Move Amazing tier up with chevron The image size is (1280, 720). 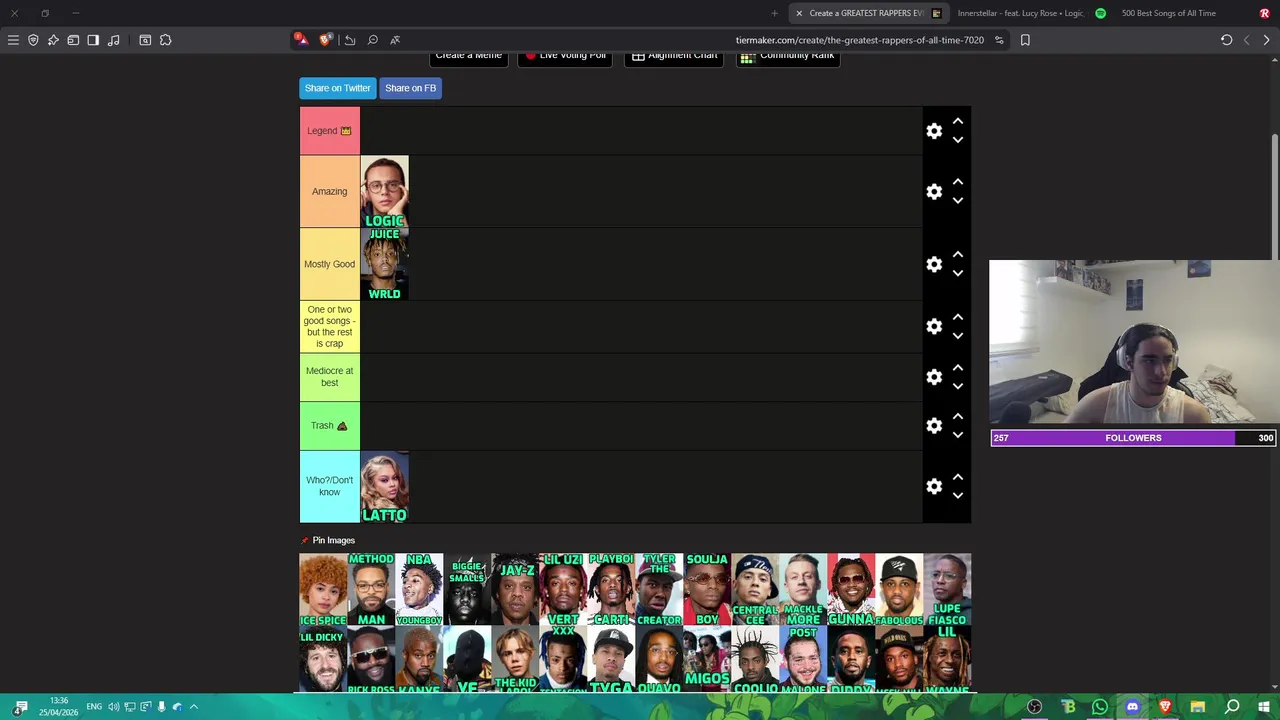pos(958,182)
